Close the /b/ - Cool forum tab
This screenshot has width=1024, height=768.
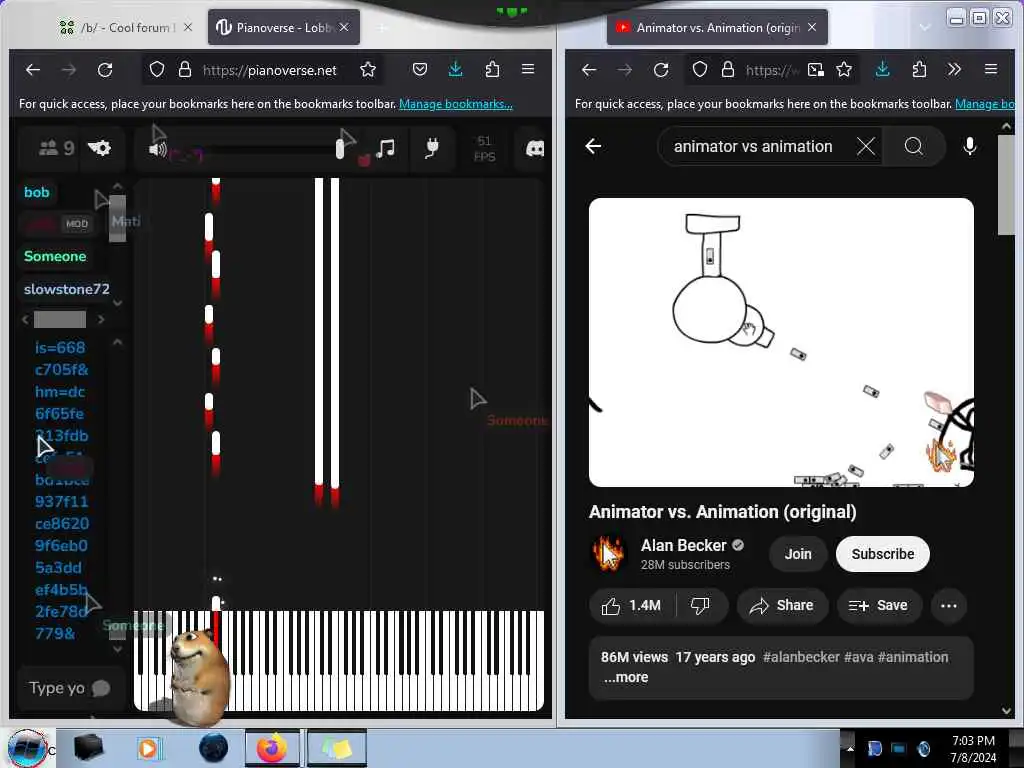[188, 27]
